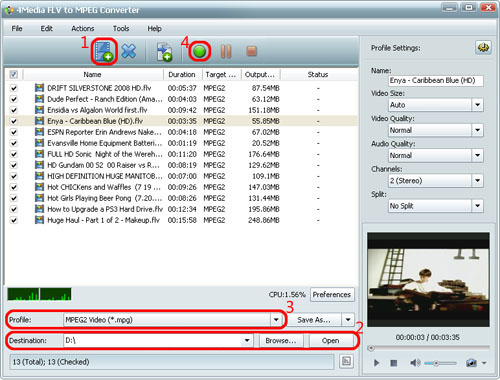Click the orange Pause toolbar icon
Viewport: 500px width, 380px height.
tap(226, 51)
